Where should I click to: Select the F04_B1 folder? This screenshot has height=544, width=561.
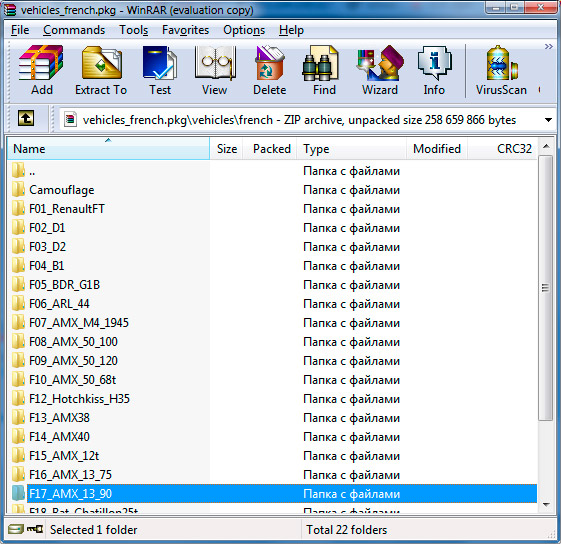coord(272,266)
